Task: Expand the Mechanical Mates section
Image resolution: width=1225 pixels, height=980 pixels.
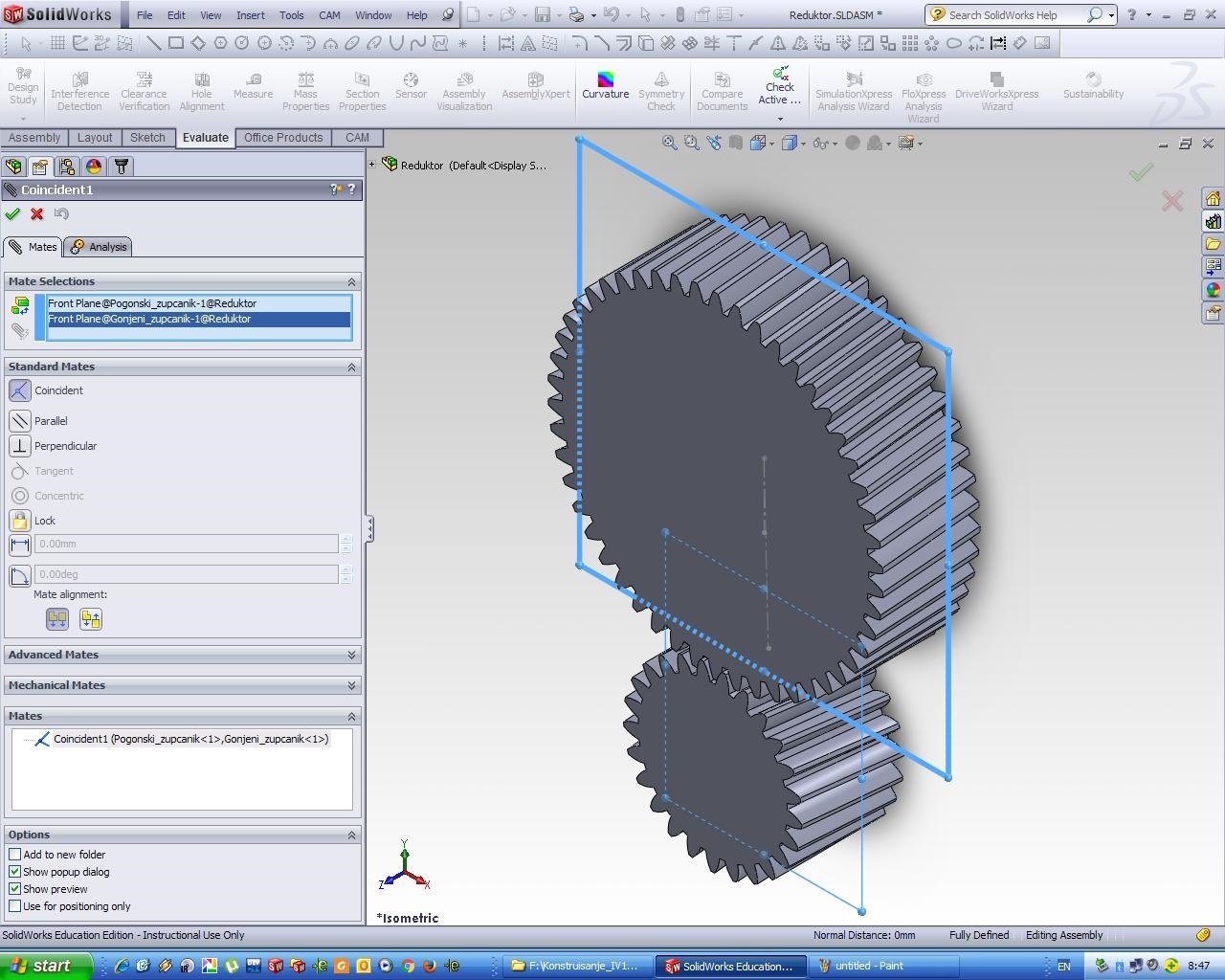Action: pos(351,685)
